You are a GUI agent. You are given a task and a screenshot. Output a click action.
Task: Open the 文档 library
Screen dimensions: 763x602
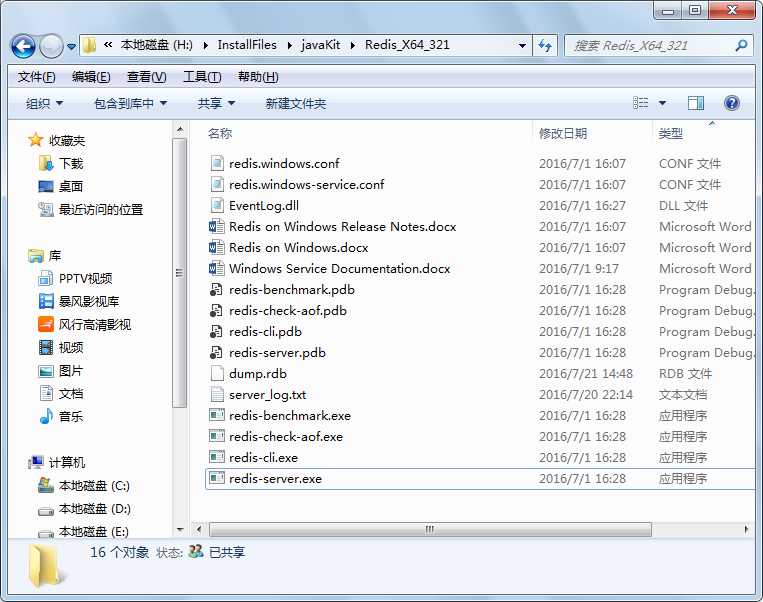point(61,393)
